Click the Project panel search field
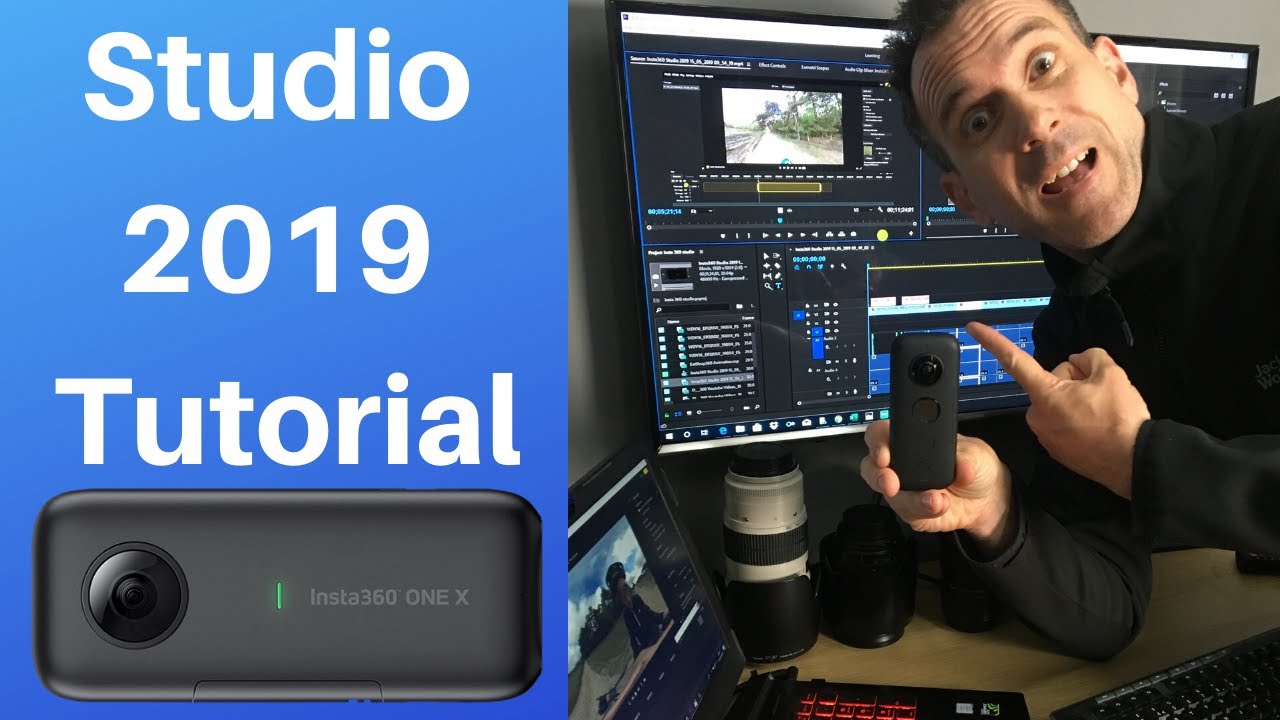Screen dimensions: 1280x720 point(693,309)
